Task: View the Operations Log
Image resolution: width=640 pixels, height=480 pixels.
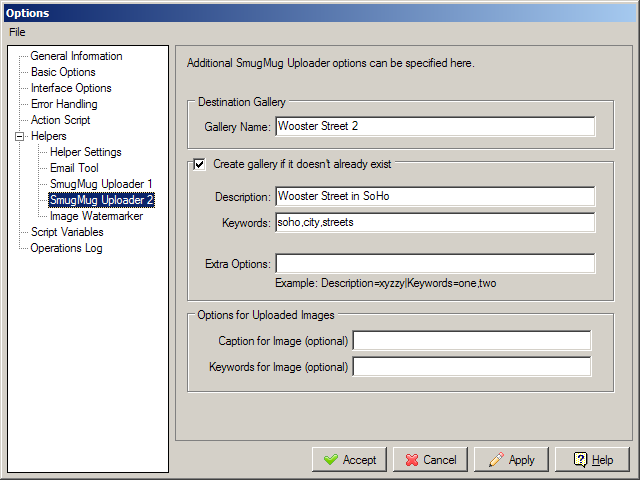Action: pyautogui.click(x=67, y=248)
